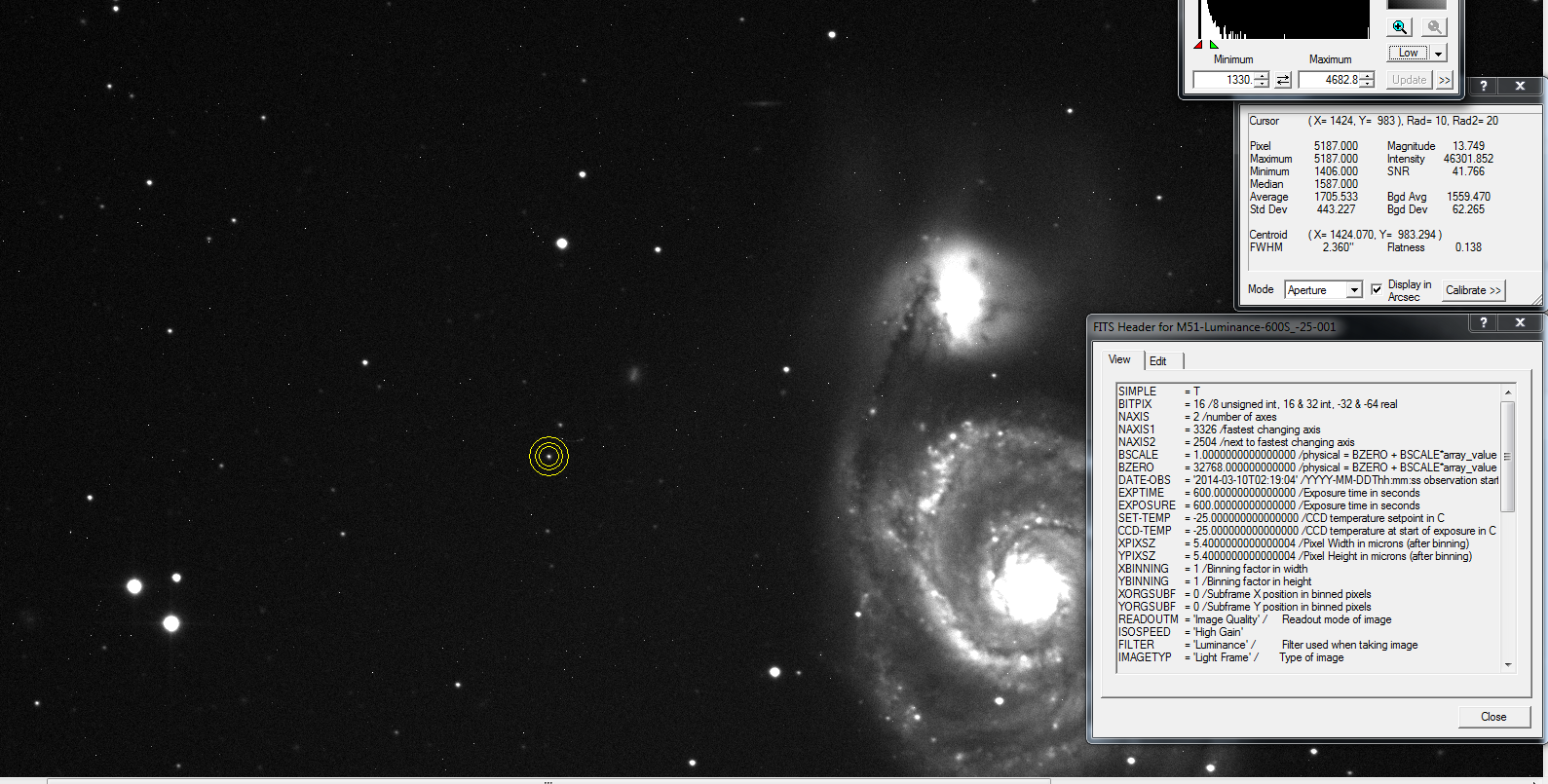
Task: Click the FITS header scrollbar up arrow
Action: tap(1508, 392)
